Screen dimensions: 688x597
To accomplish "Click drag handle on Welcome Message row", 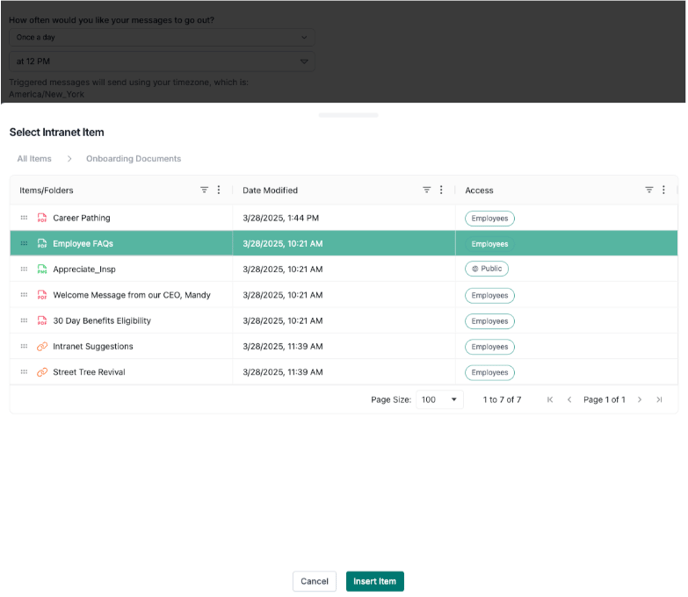I will pyautogui.click(x=24, y=295).
